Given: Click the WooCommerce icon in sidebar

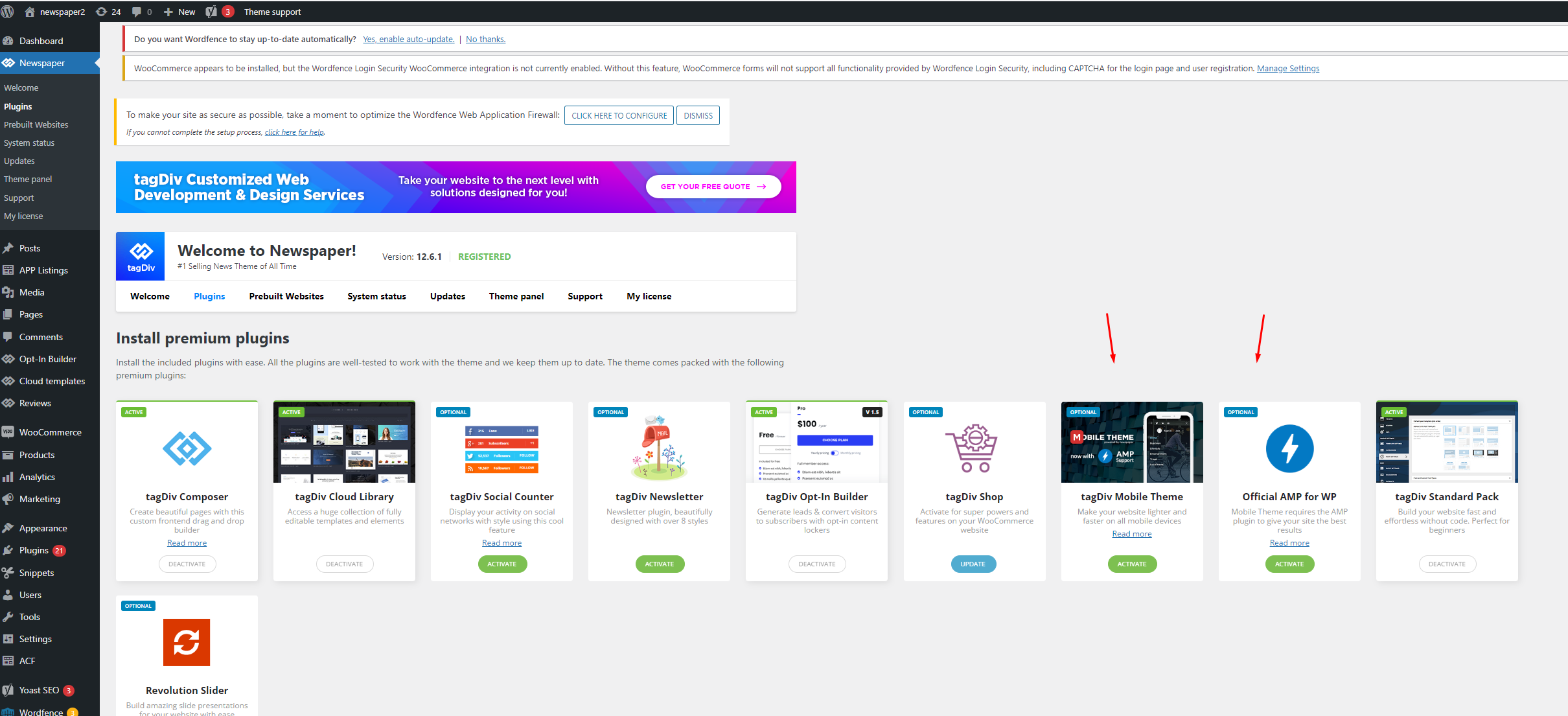Looking at the screenshot, I should tap(8, 432).
